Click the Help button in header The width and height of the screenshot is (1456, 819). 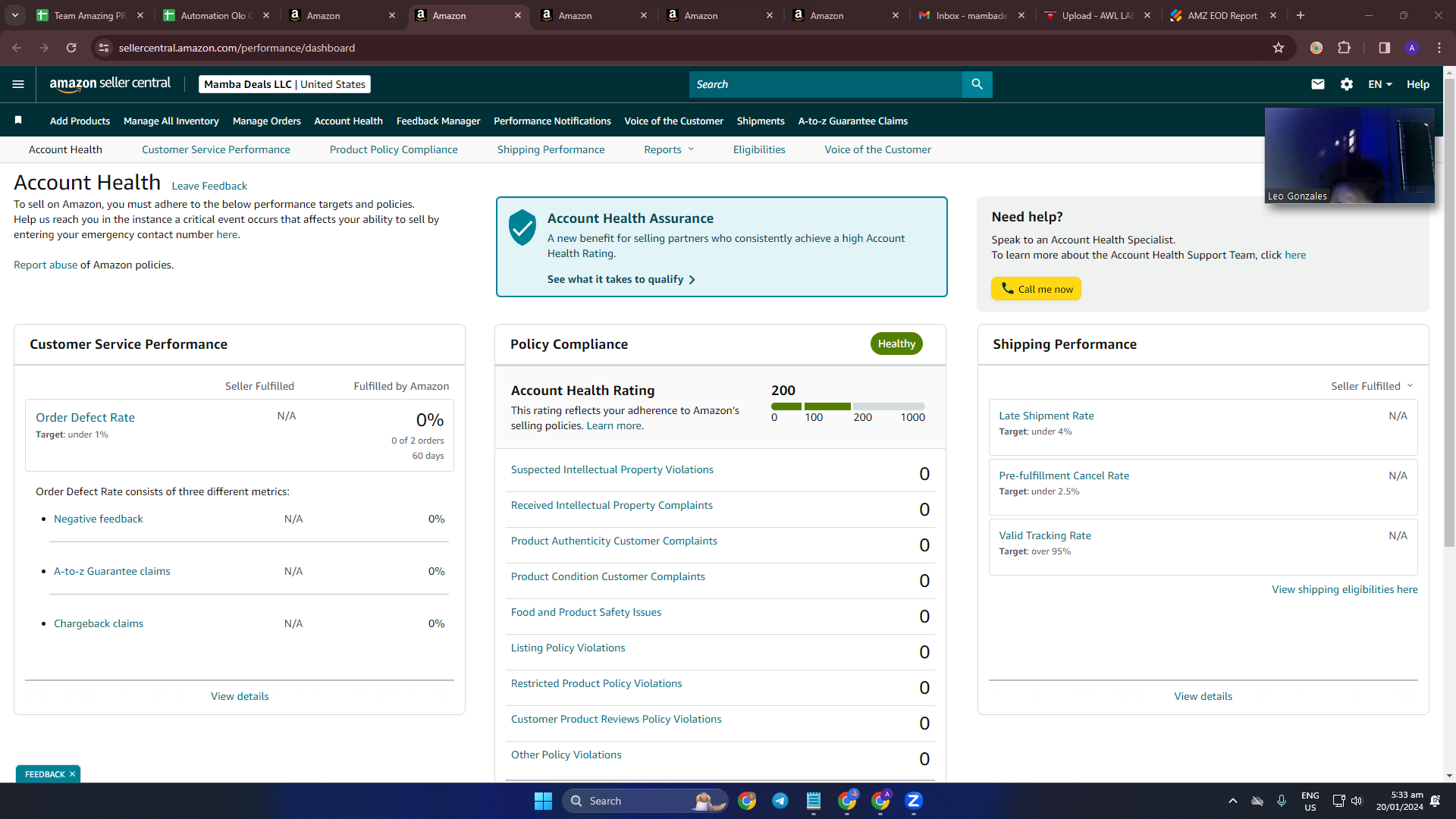1418,84
